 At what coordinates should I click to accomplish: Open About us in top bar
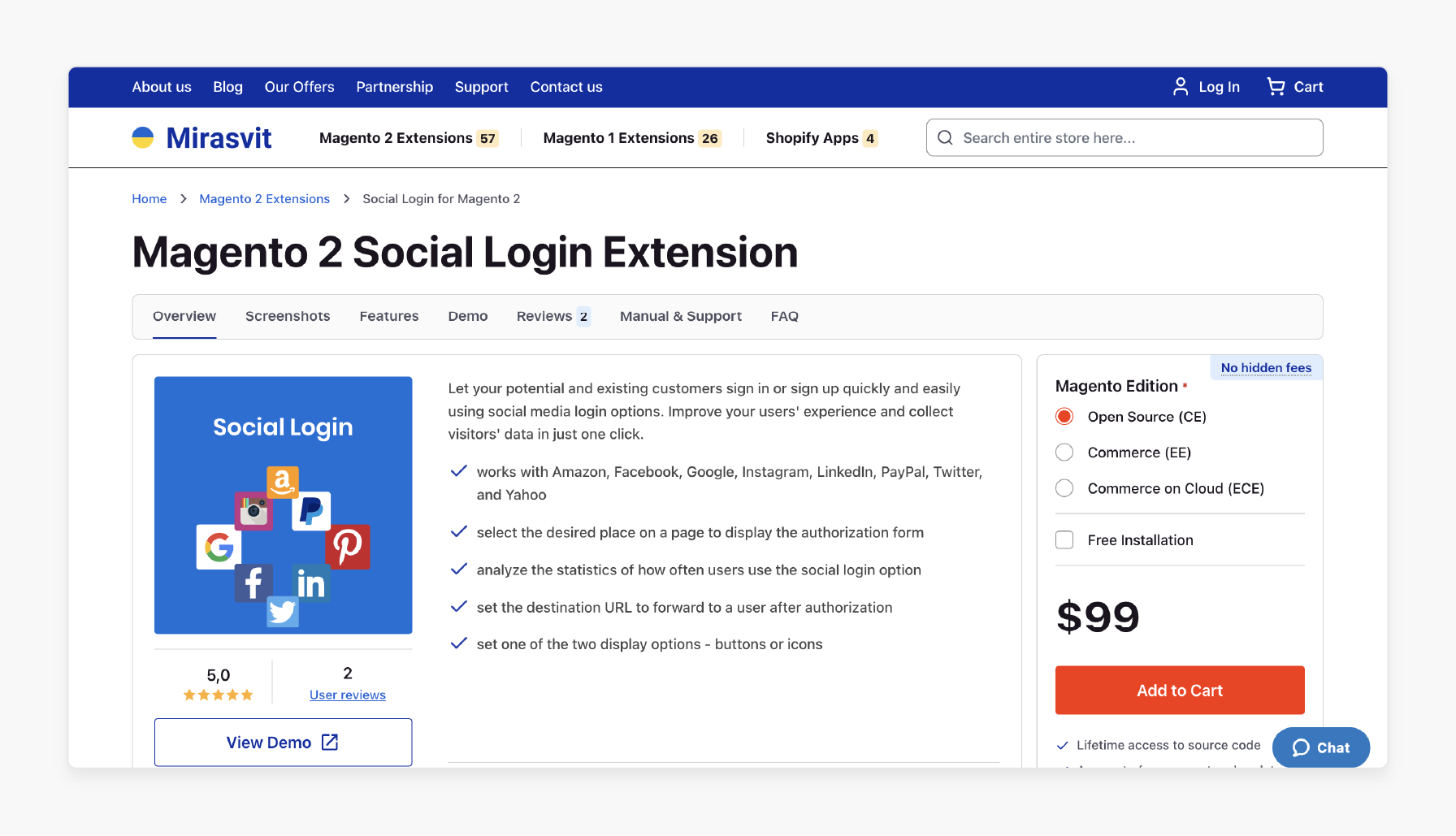click(x=162, y=87)
